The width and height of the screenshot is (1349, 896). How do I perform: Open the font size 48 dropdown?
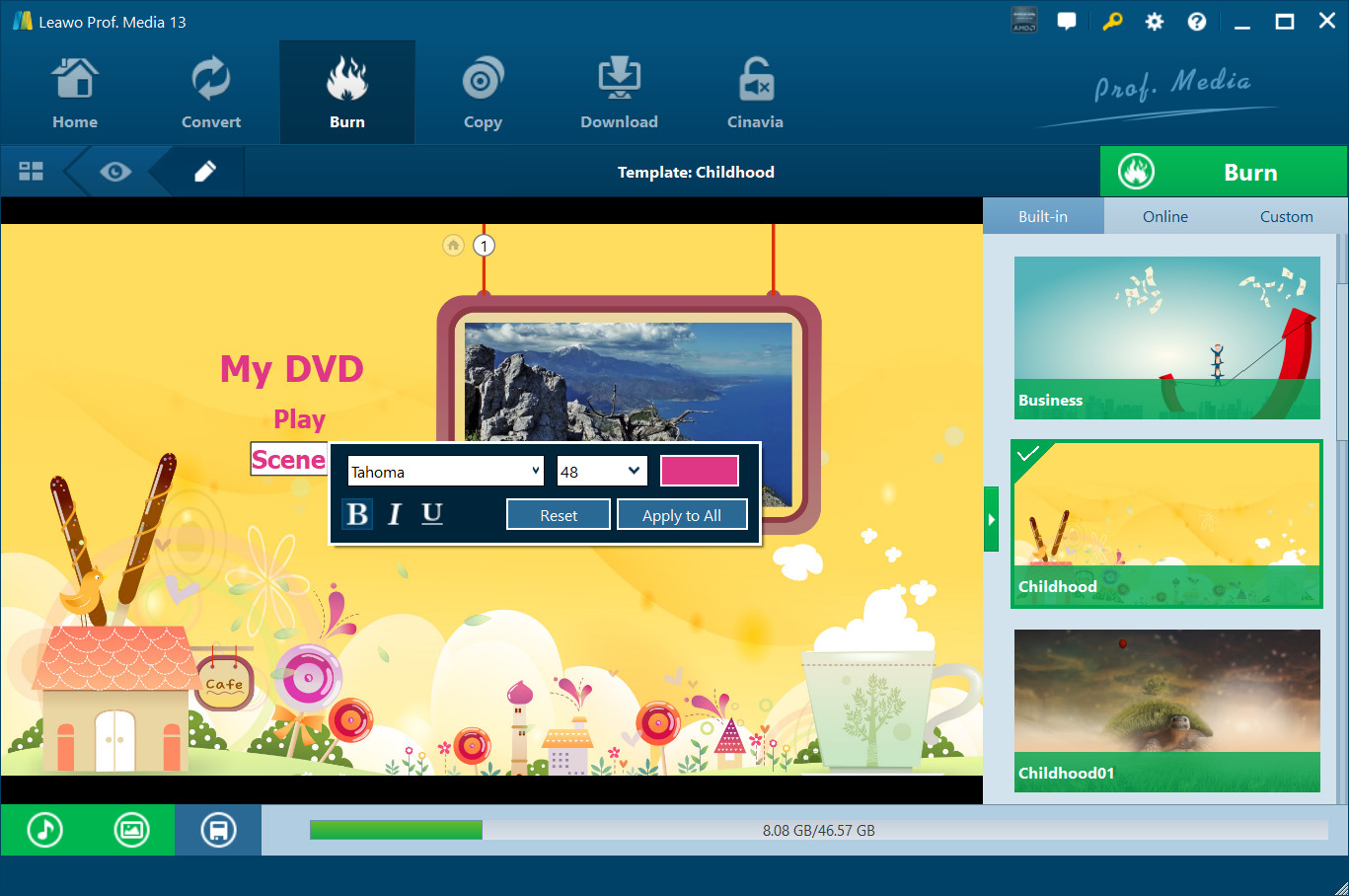pos(601,471)
